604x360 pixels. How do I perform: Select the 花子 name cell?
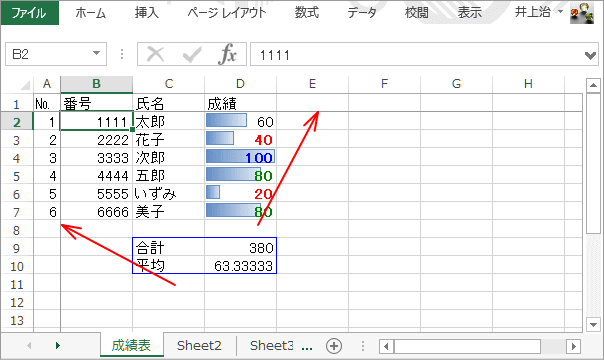[x=169, y=139]
